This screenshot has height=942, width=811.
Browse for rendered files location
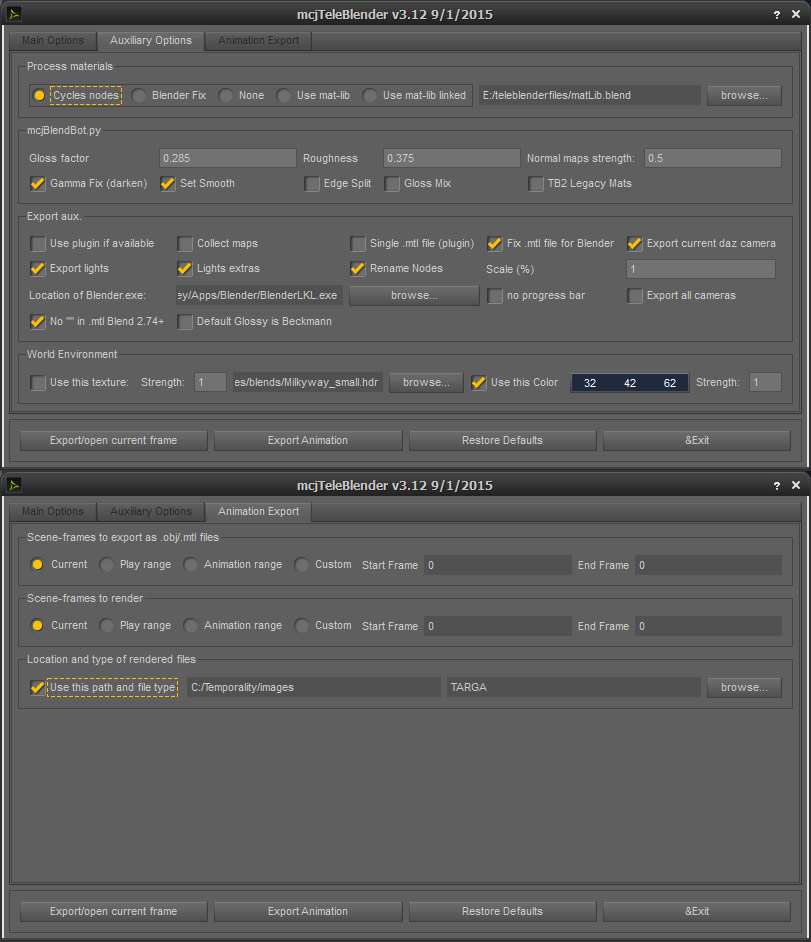(744, 687)
